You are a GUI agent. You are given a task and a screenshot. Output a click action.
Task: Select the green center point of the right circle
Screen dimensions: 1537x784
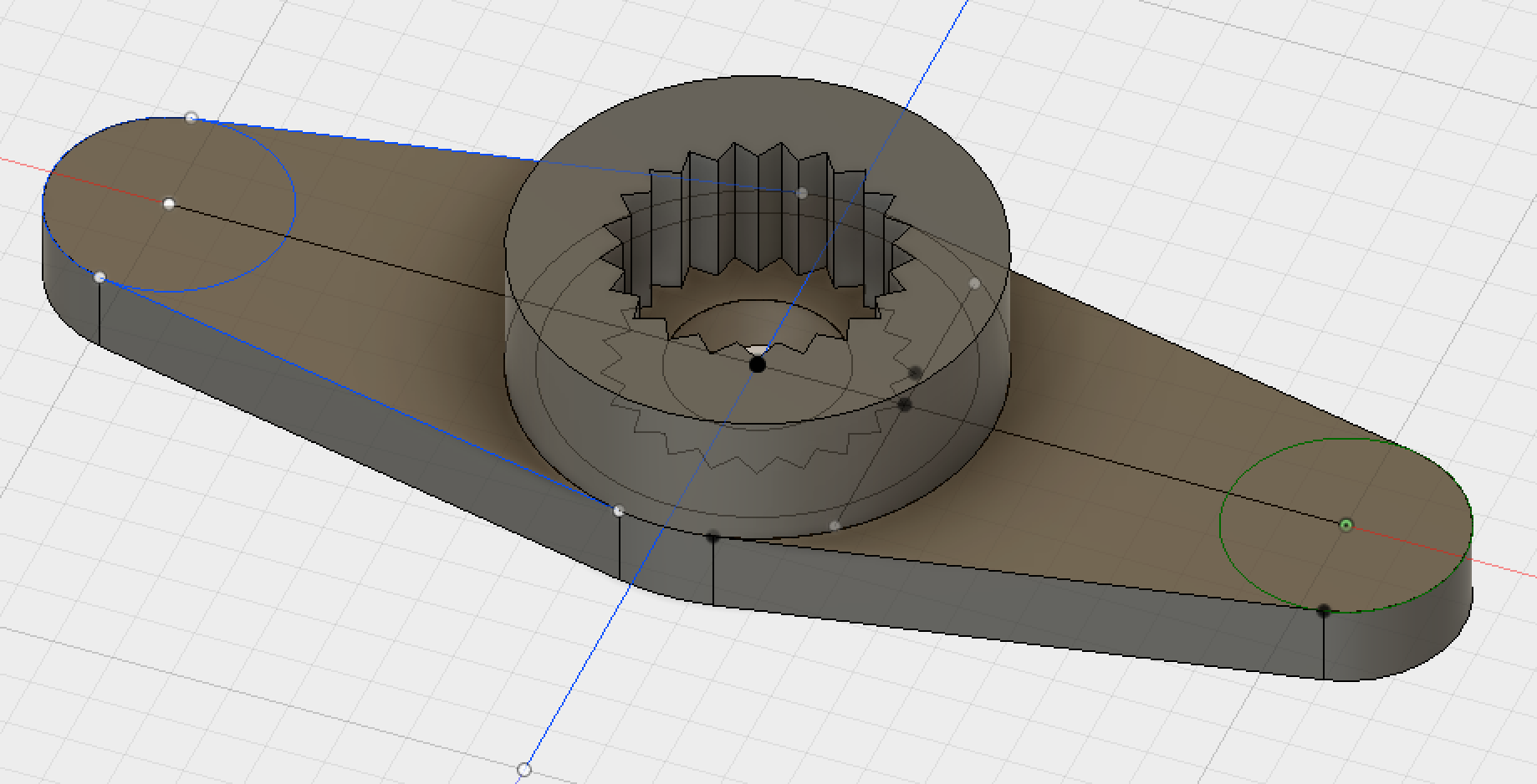1346,525
